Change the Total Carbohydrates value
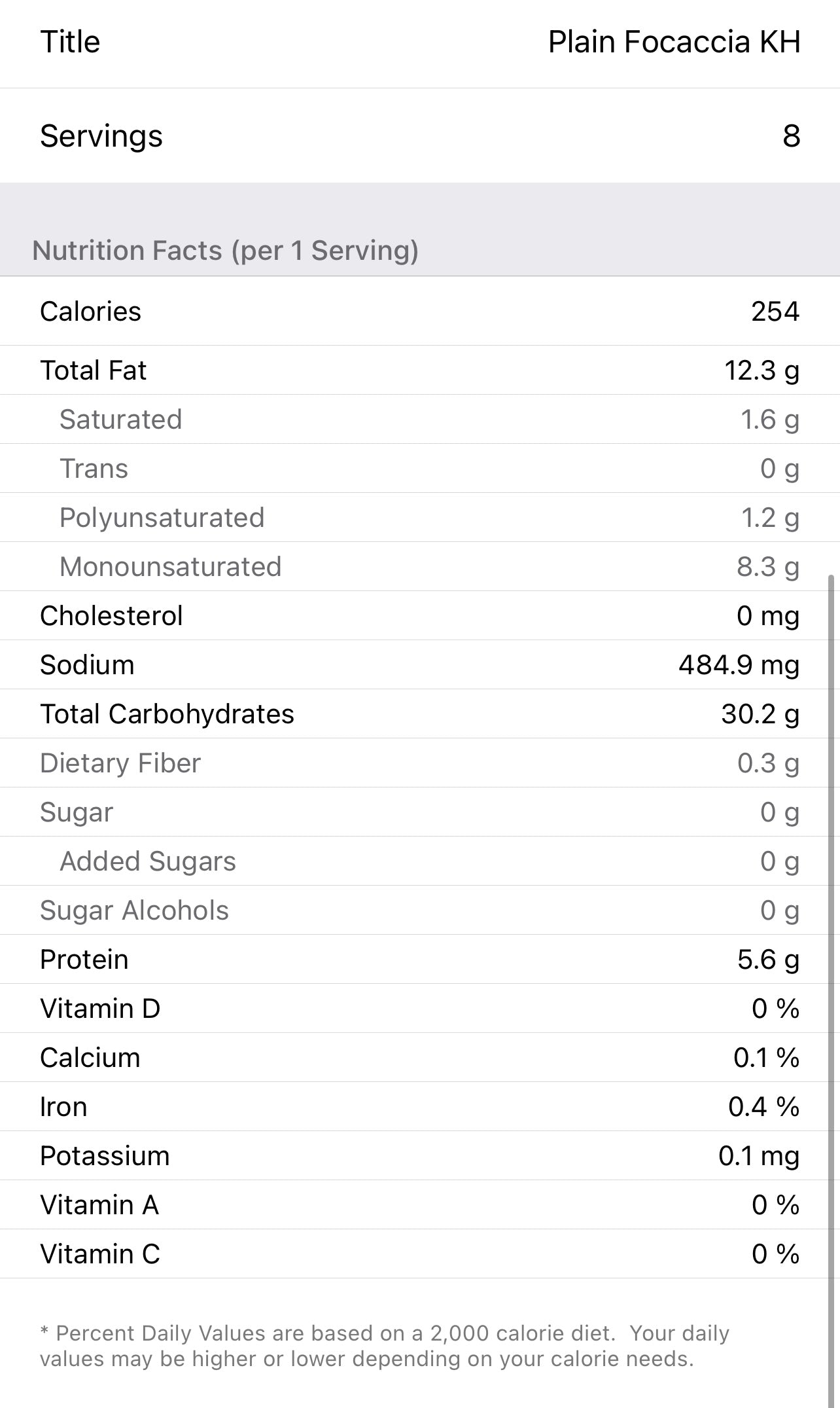 coord(760,714)
